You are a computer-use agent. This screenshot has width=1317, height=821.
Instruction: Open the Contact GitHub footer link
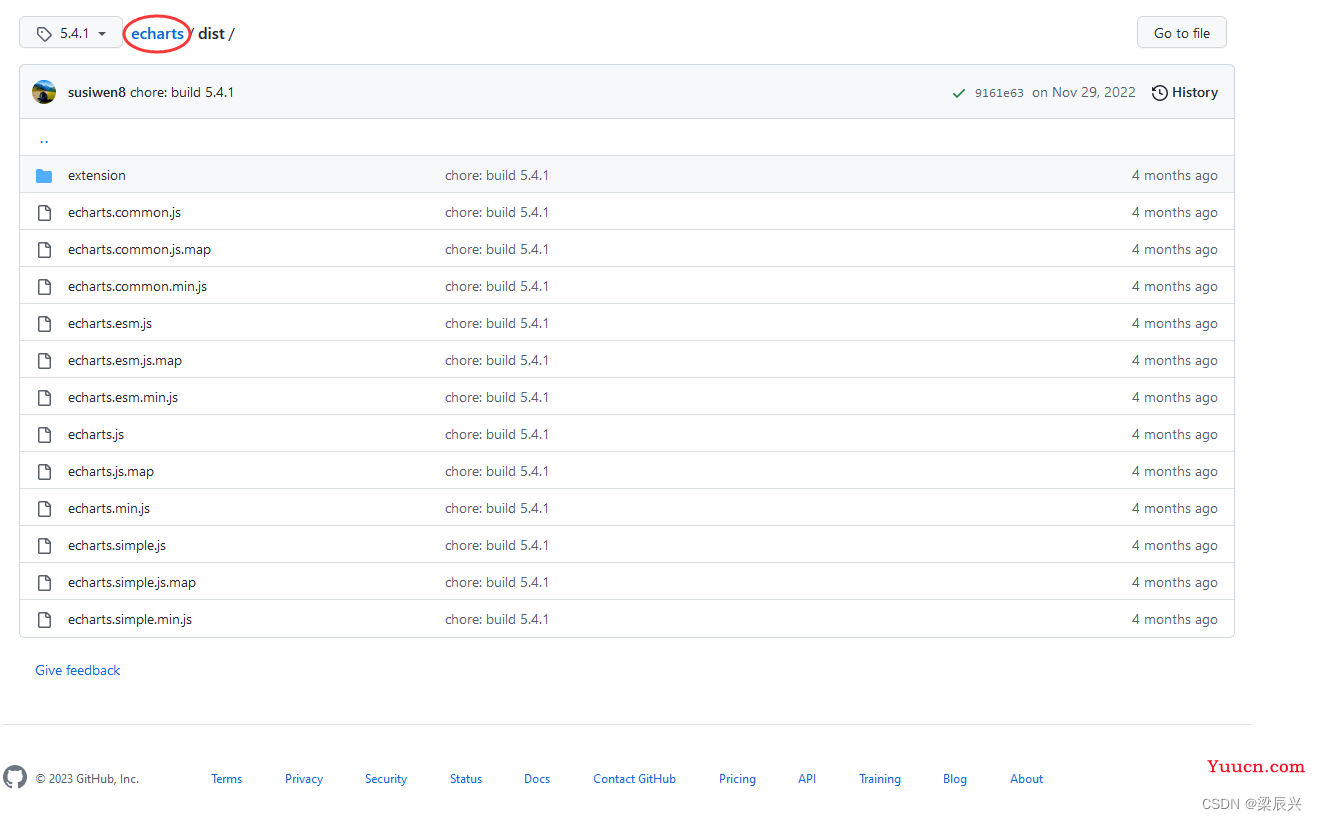[635, 779]
